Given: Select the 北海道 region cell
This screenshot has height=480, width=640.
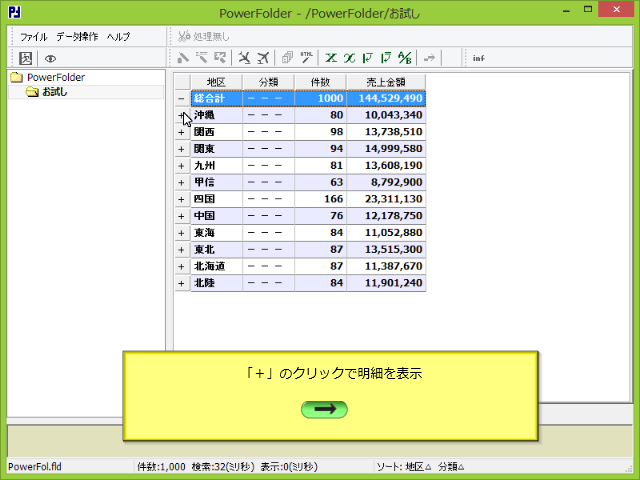Looking at the screenshot, I should click(x=217, y=267).
